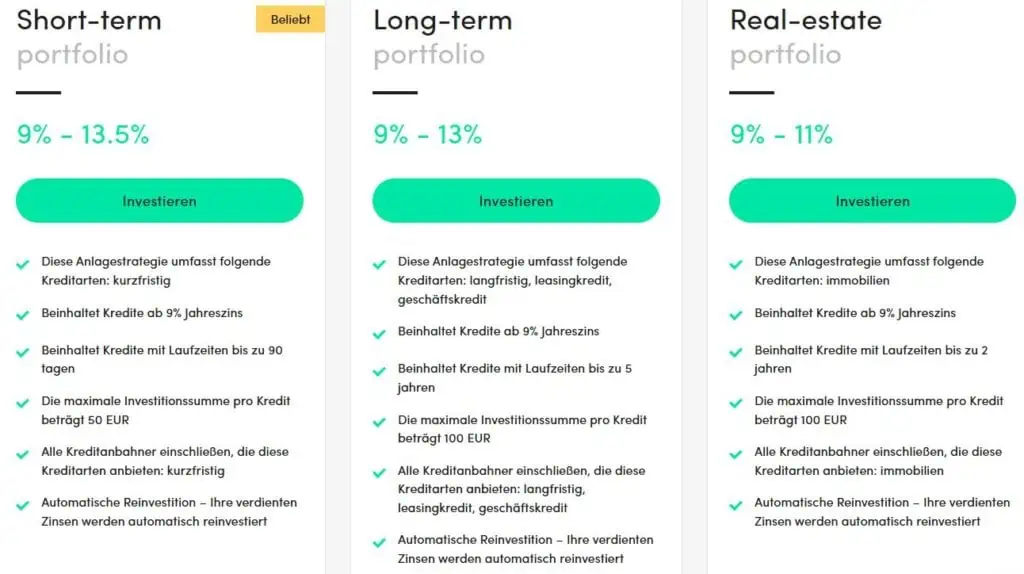Click Investieren button for Short-term portfolio

[159, 200]
